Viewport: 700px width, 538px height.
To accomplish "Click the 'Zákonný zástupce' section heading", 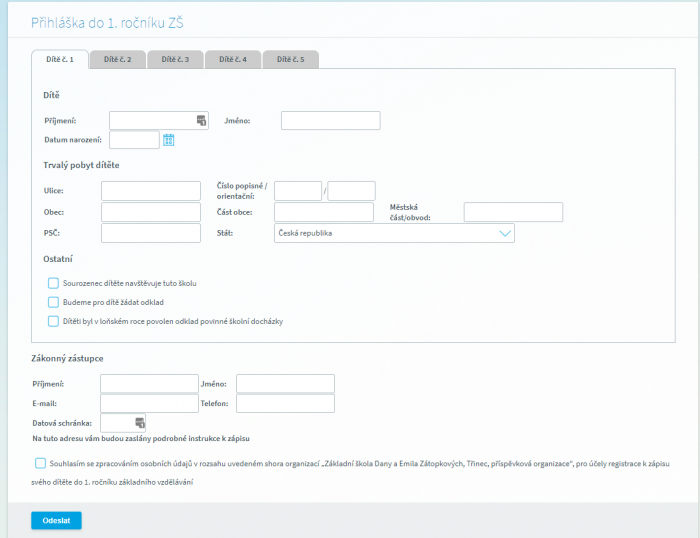I will click(x=67, y=358).
